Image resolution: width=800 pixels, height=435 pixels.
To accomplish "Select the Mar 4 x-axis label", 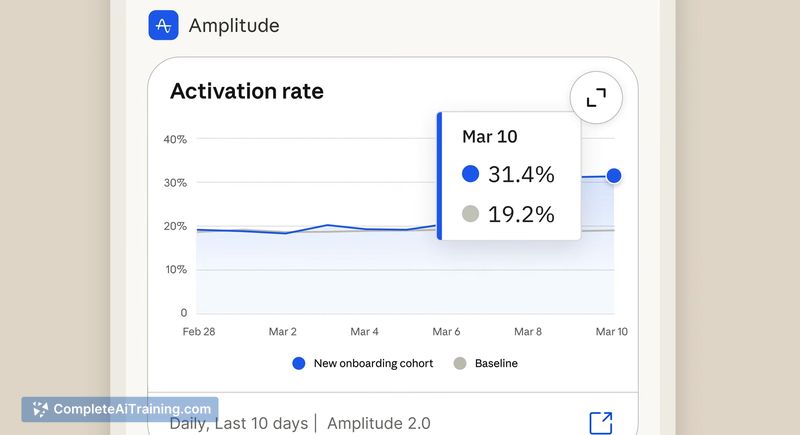I will pyautogui.click(x=364, y=331).
